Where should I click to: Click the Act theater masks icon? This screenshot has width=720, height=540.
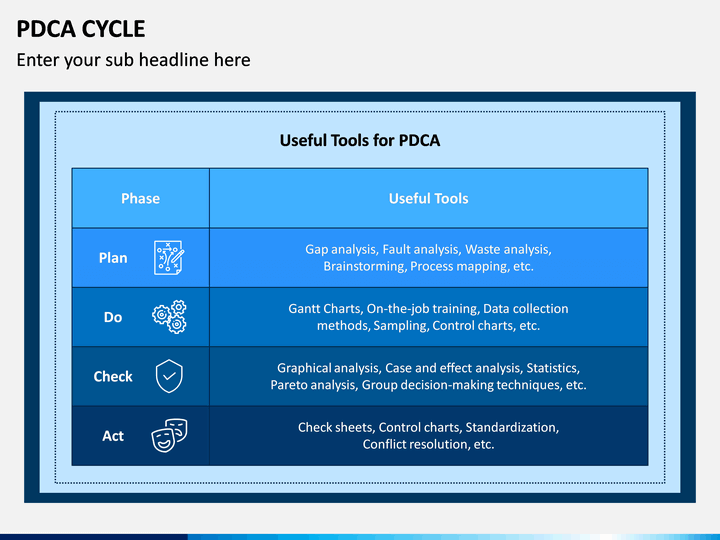(169, 435)
